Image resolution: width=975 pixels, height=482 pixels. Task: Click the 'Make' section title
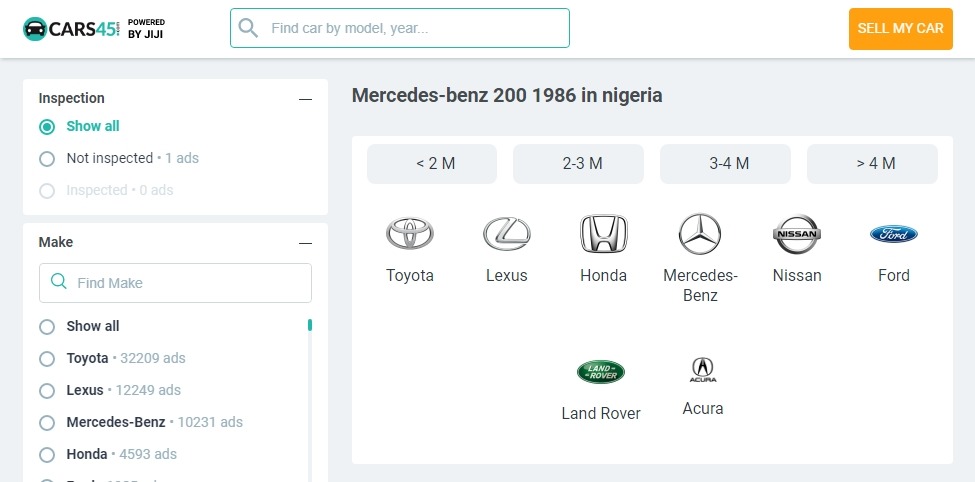(x=56, y=242)
